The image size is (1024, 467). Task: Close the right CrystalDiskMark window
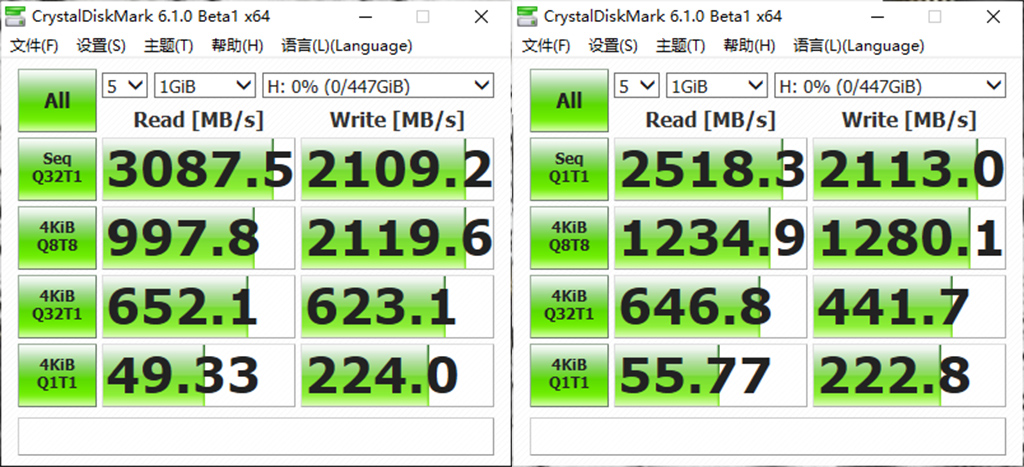tap(993, 17)
